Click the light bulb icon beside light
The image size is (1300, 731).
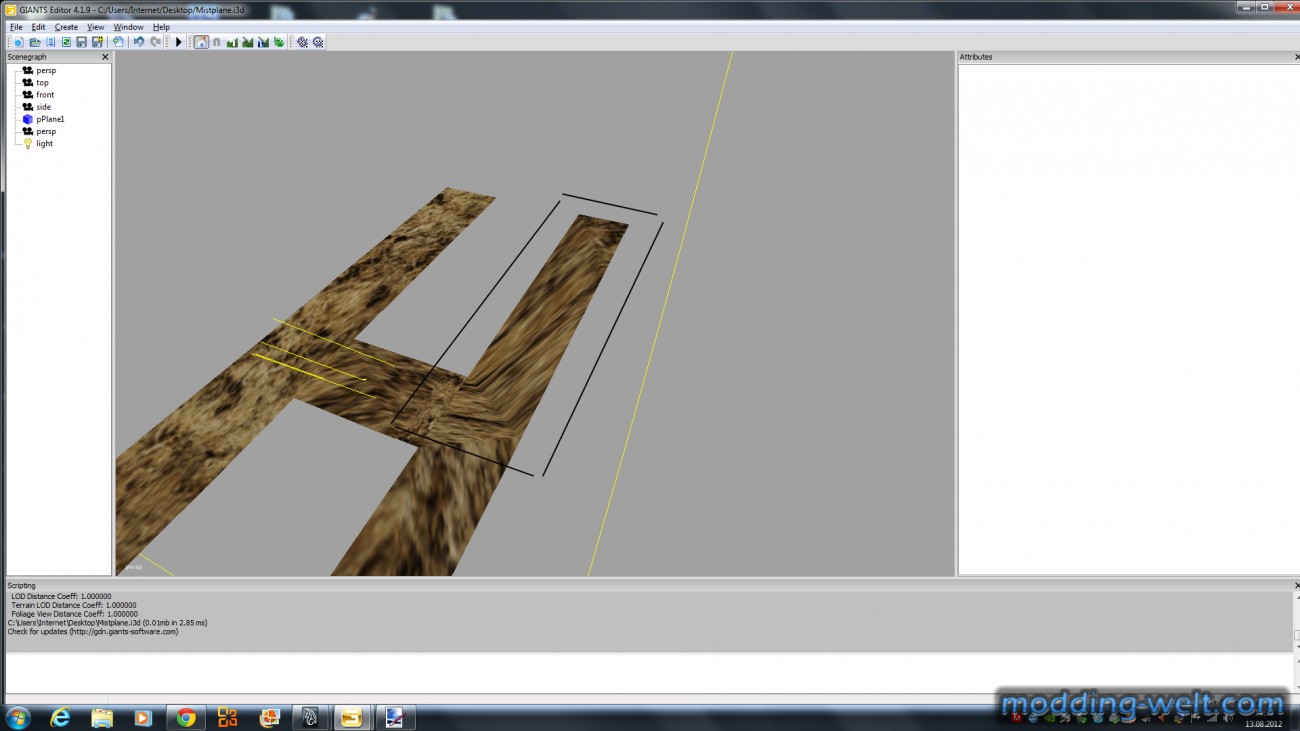click(x=28, y=143)
